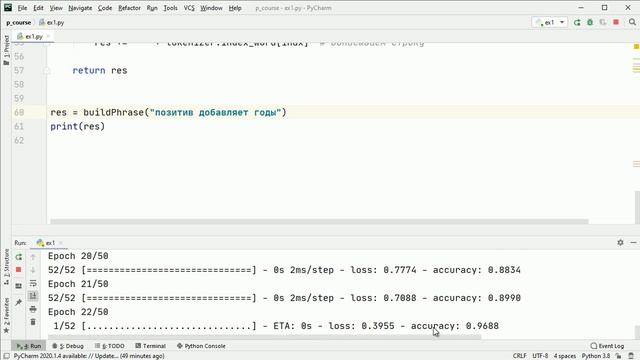
Task: Change the UTF-8 file encoding
Action: (x=540, y=356)
